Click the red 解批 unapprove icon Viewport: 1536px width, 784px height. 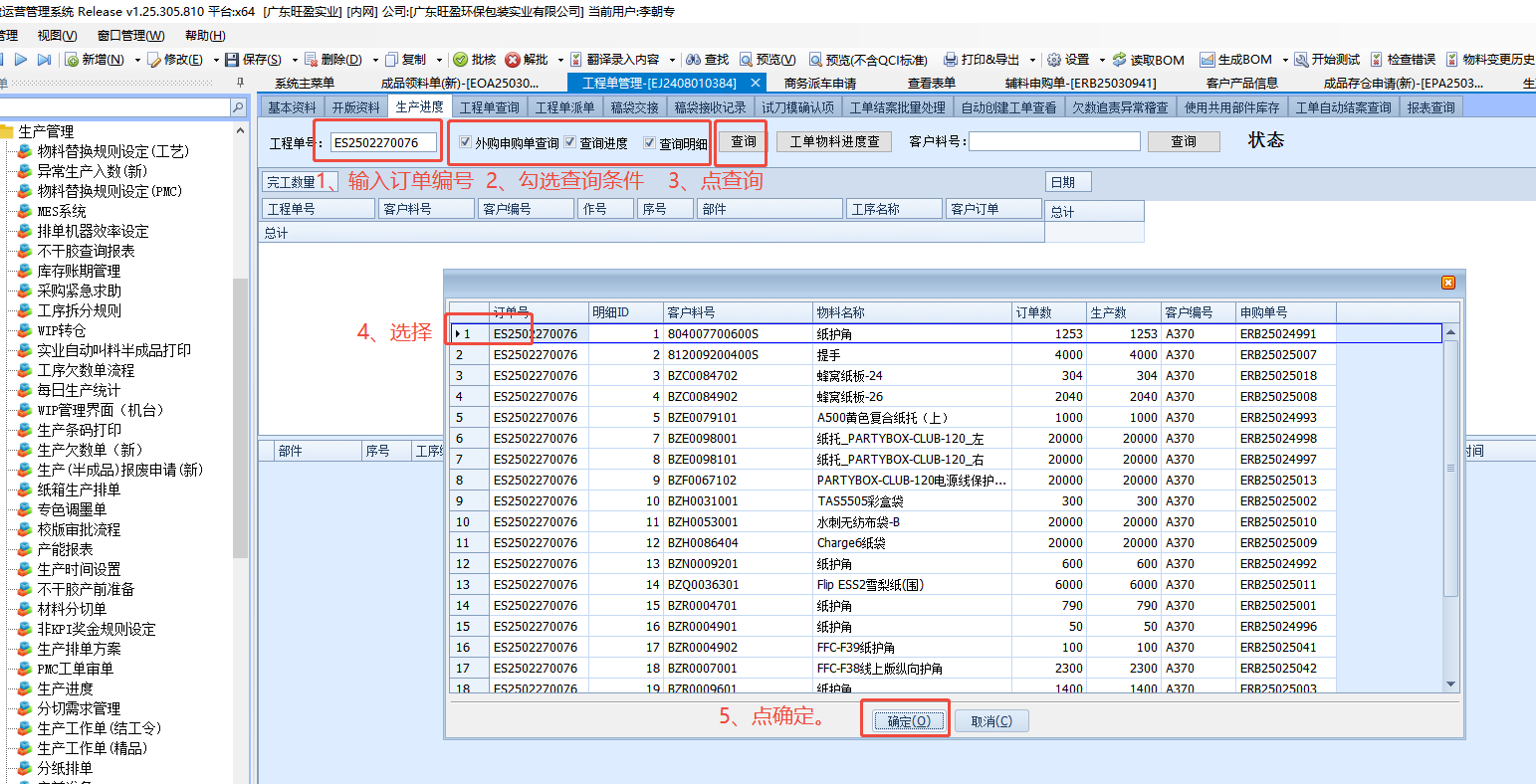tap(513, 60)
